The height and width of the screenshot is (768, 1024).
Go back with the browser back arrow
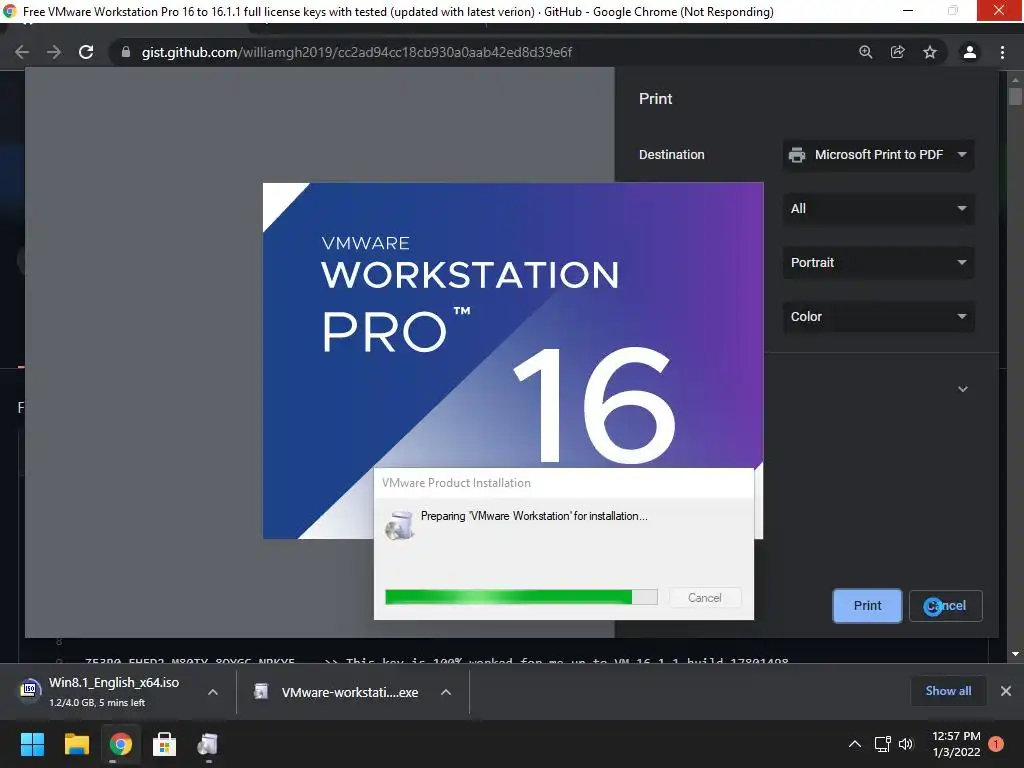tap(22, 52)
